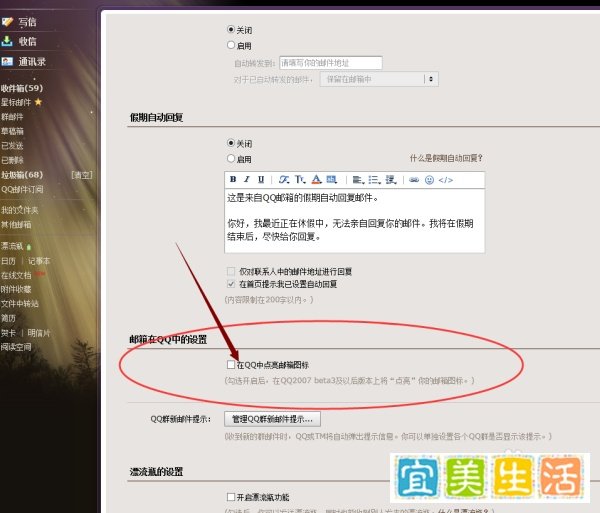Open the font family picker icon

point(284,179)
